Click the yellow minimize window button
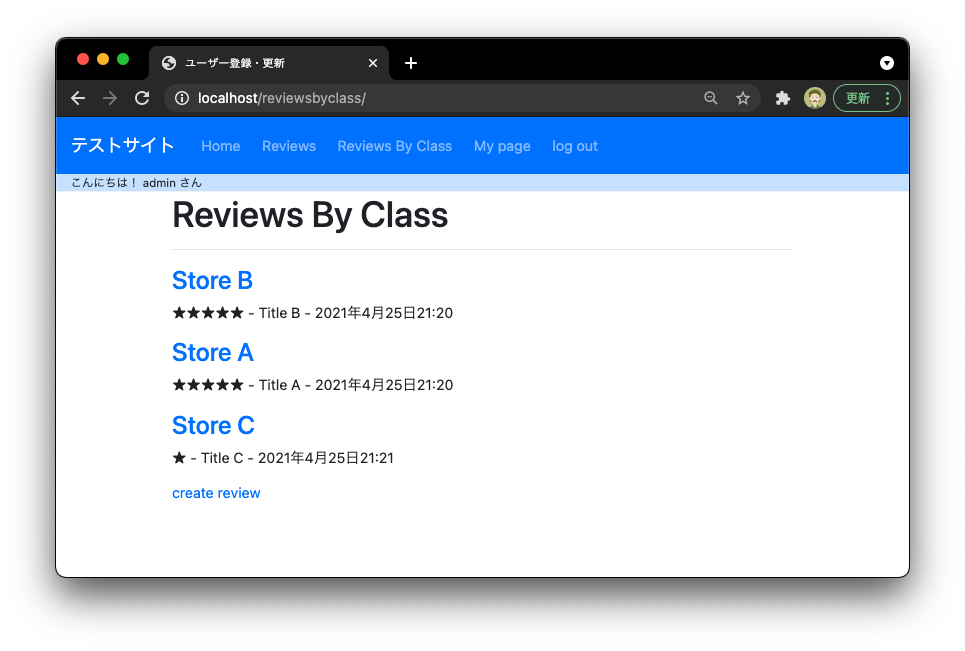965x651 pixels. point(103,59)
